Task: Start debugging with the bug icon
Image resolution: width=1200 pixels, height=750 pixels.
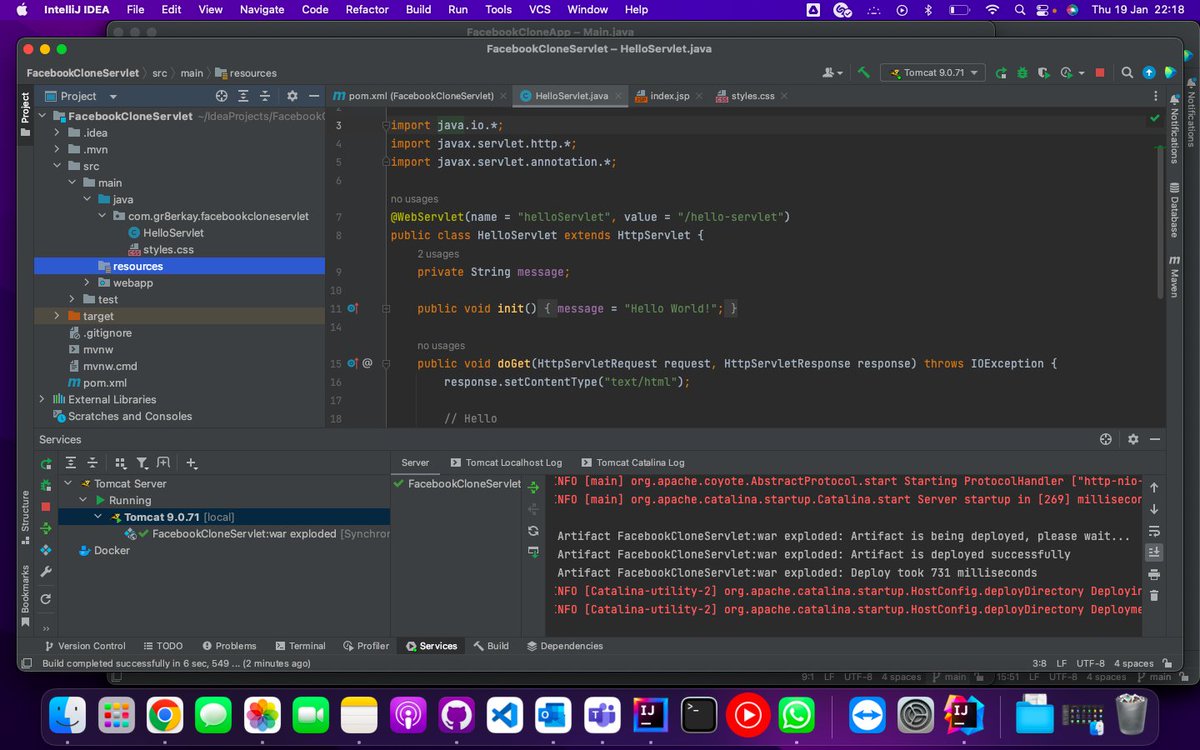Action: coord(1021,73)
